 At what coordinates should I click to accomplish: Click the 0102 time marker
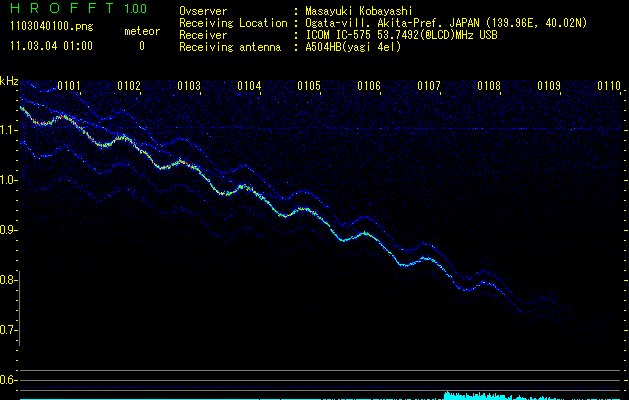point(129,86)
